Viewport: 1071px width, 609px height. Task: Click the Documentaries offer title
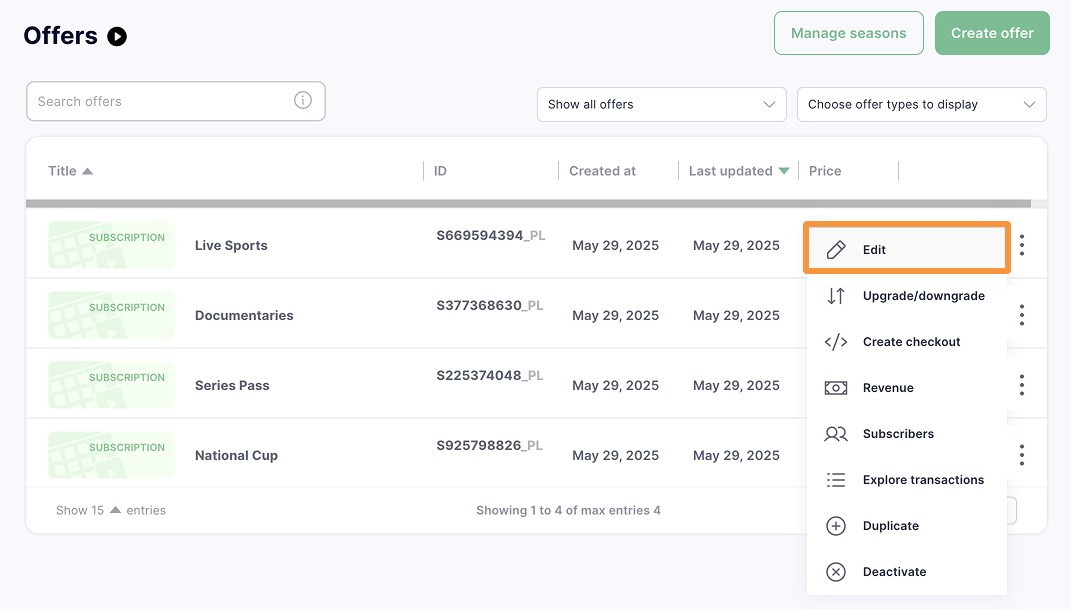(244, 315)
